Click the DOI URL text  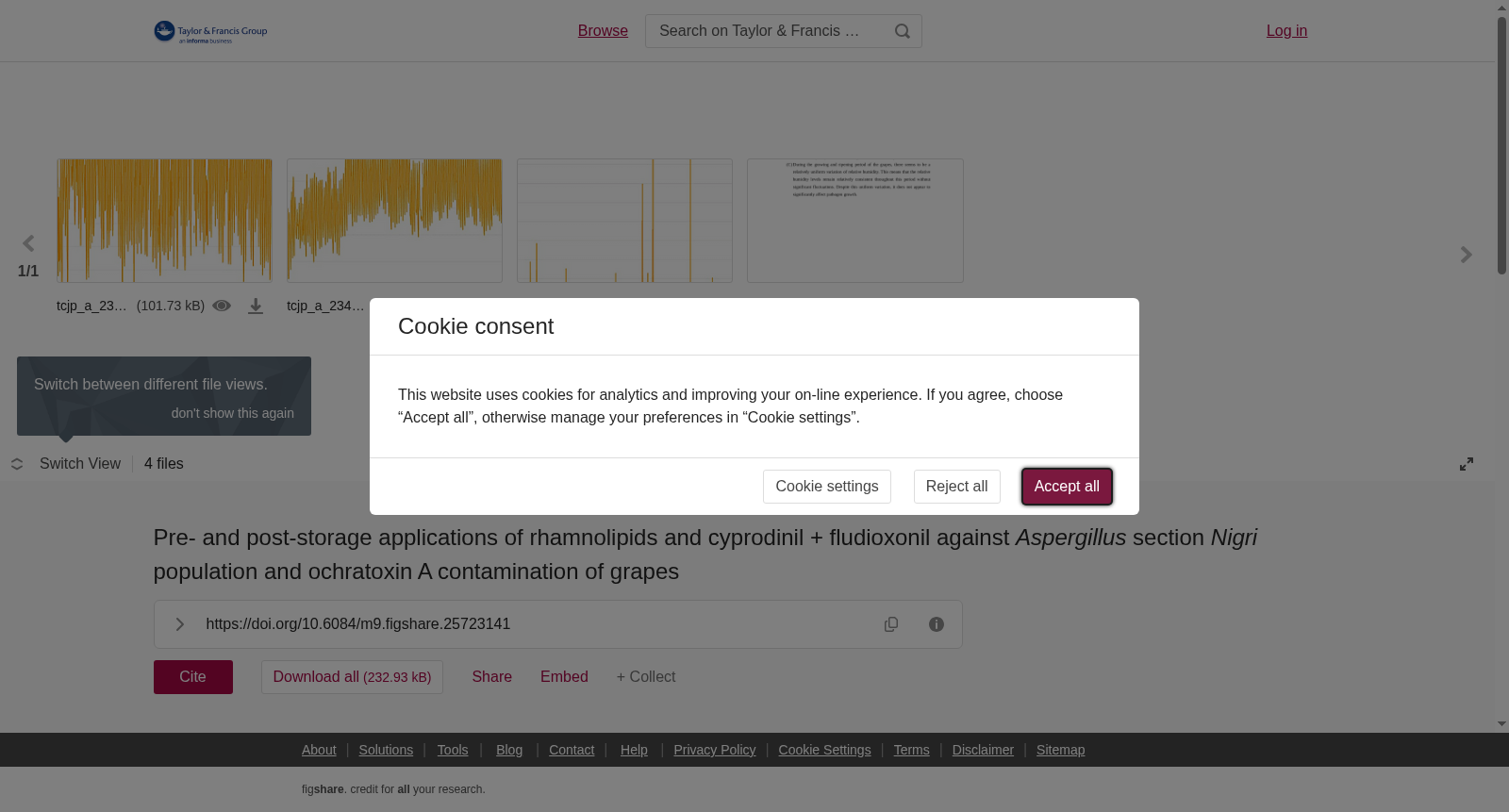pos(358,624)
